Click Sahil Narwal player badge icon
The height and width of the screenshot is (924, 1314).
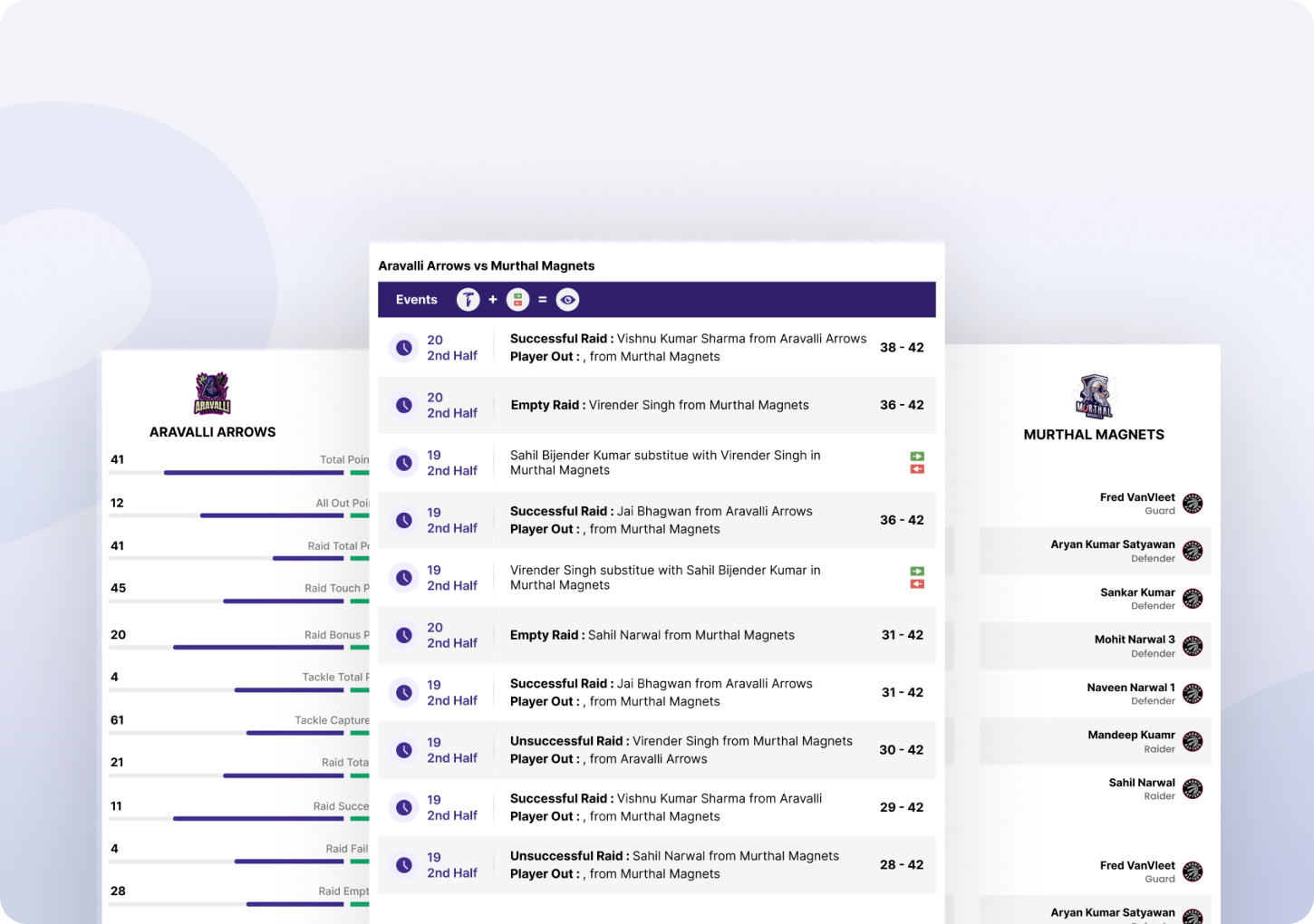coord(1193,789)
